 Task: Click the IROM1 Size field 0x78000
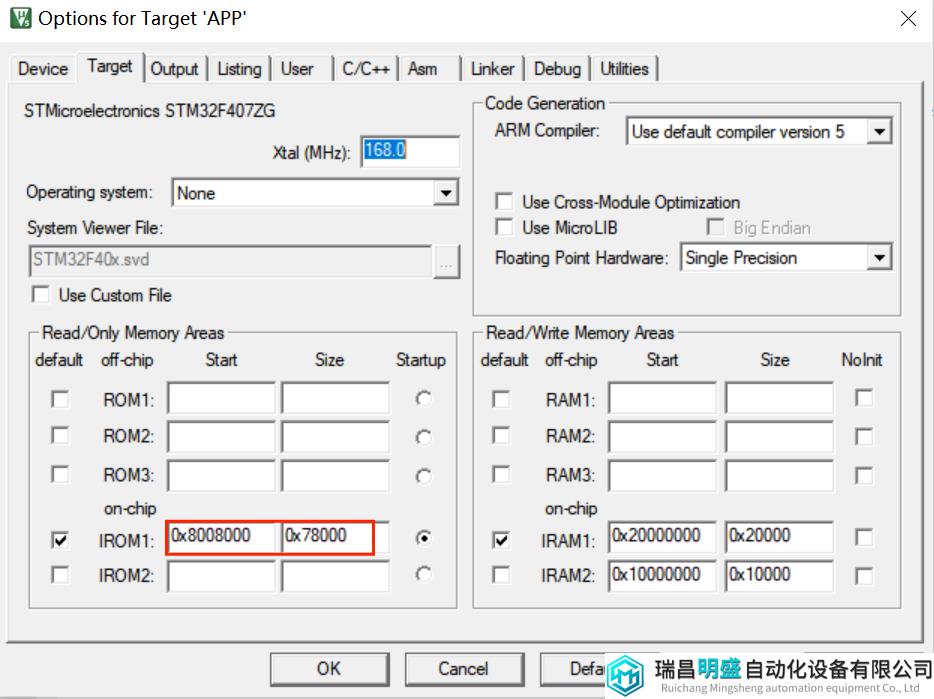(x=335, y=536)
